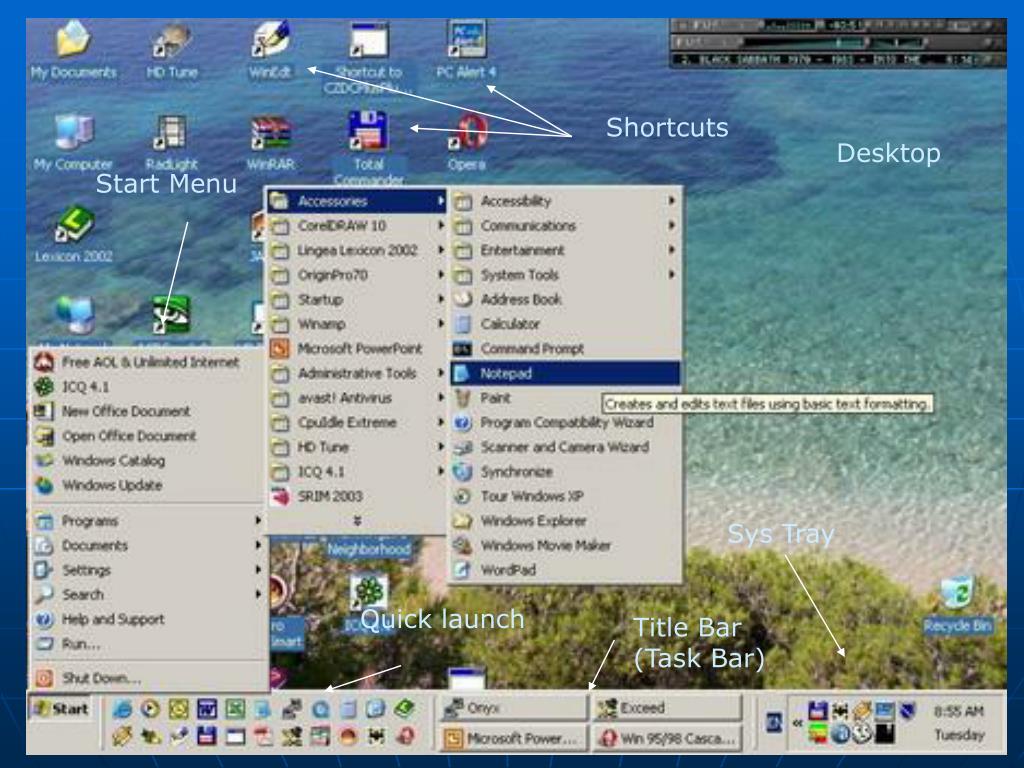
Task: Select Open Office Document
Action: click(x=148, y=436)
